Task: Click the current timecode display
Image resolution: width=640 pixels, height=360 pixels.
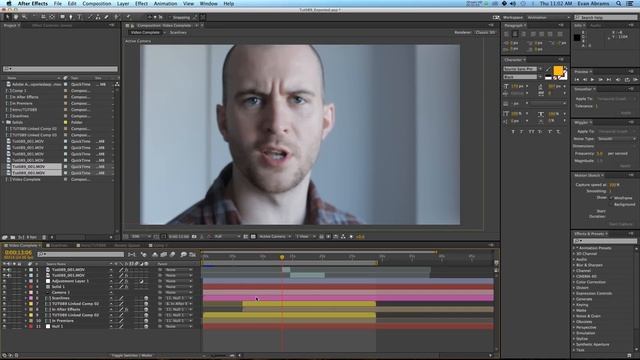Action: (18, 253)
